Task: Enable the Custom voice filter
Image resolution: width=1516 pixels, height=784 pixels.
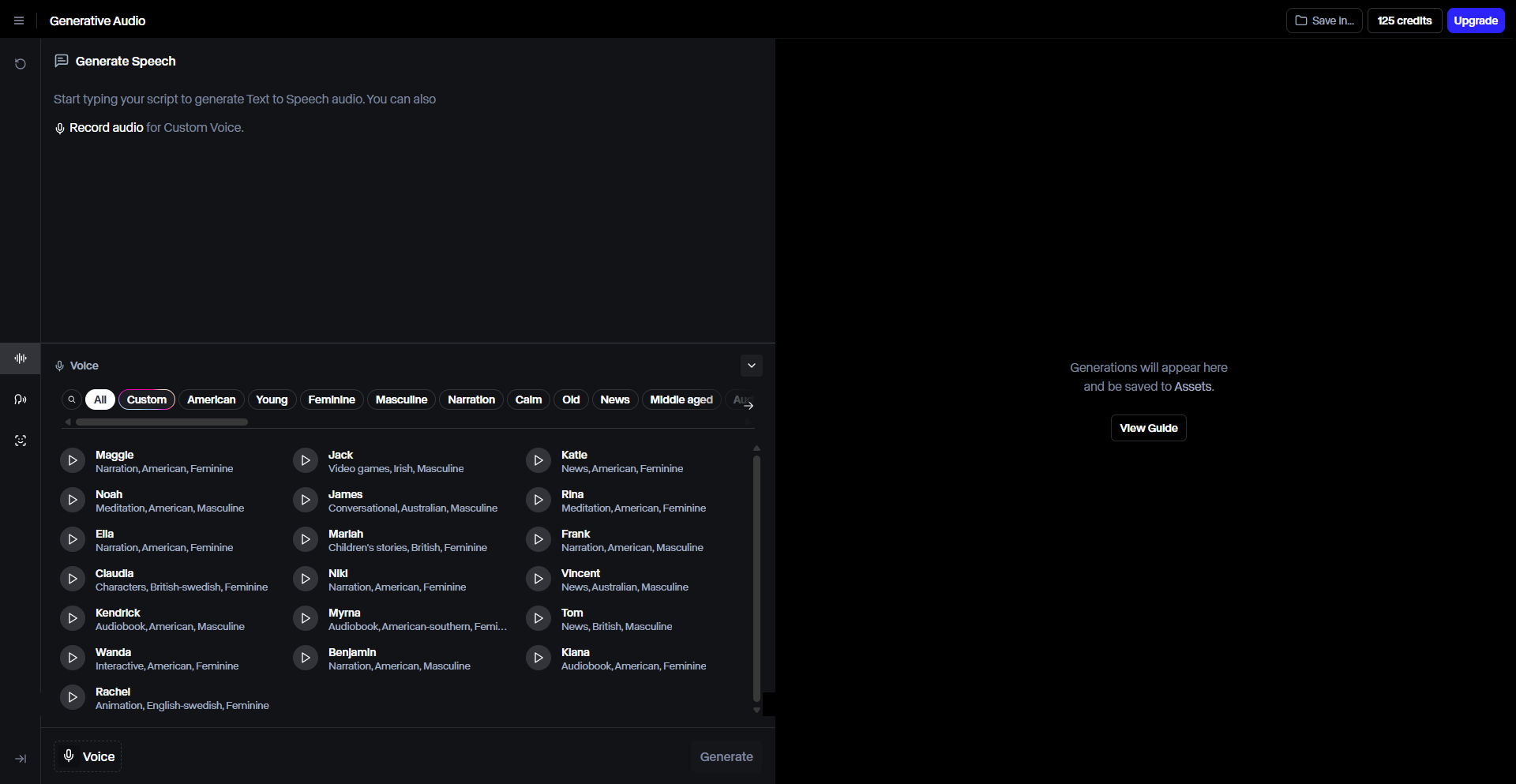Action: pos(147,400)
